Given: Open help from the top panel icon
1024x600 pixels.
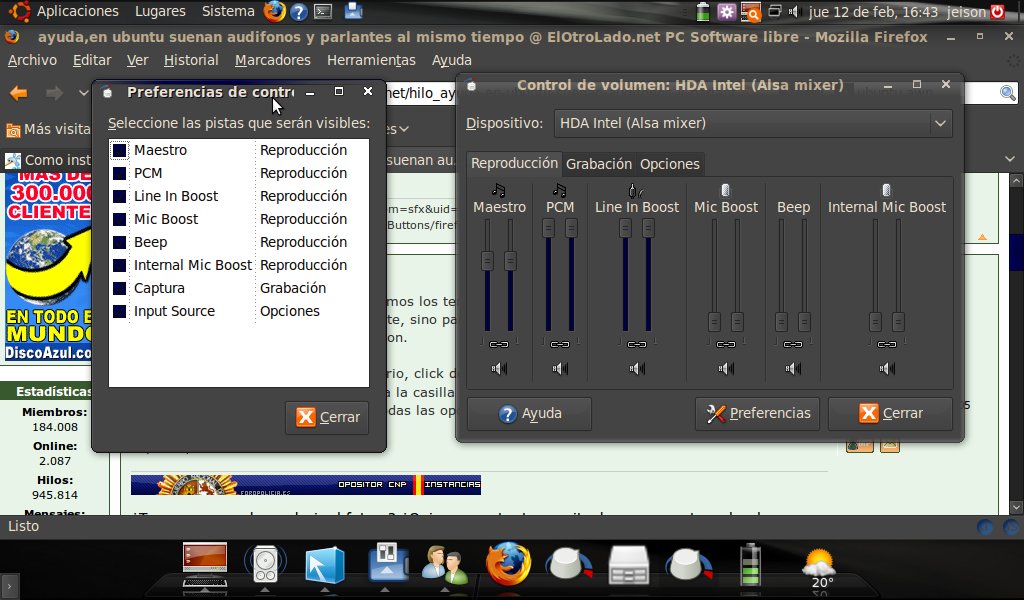Looking at the screenshot, I should [x=298, y=12].
